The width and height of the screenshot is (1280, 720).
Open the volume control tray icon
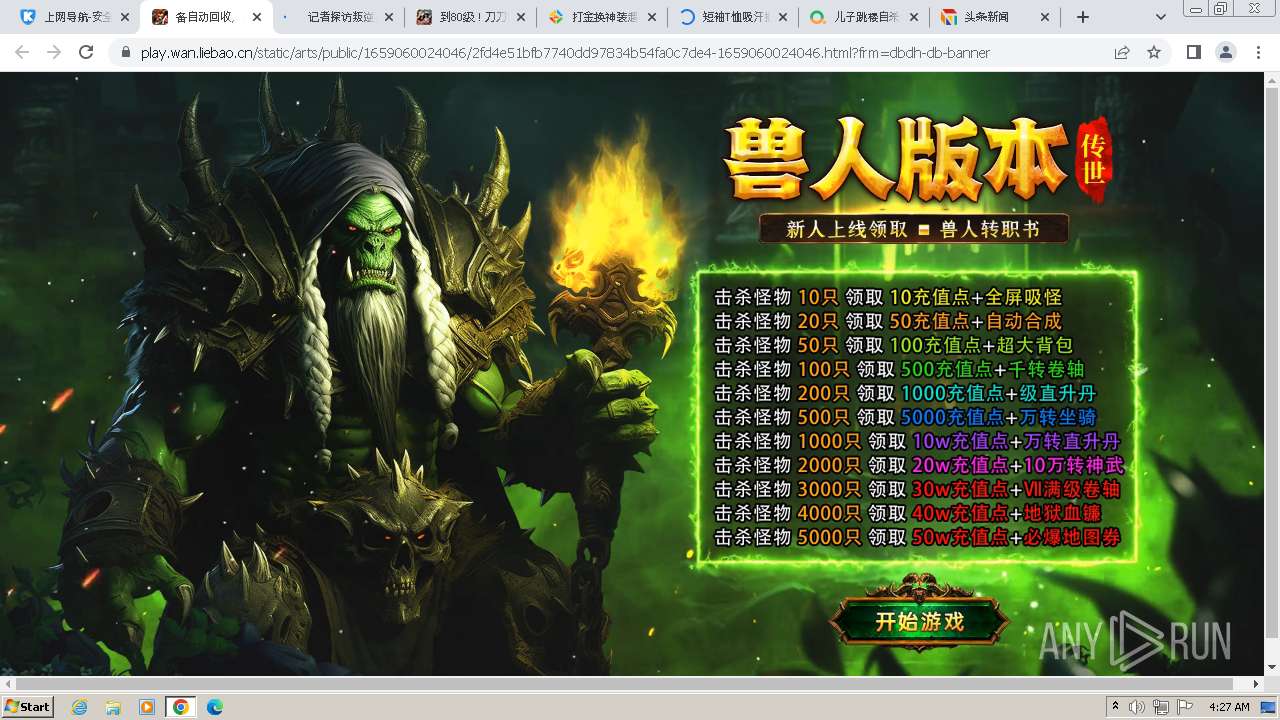pyautogui.click(x=1136, y=707)
